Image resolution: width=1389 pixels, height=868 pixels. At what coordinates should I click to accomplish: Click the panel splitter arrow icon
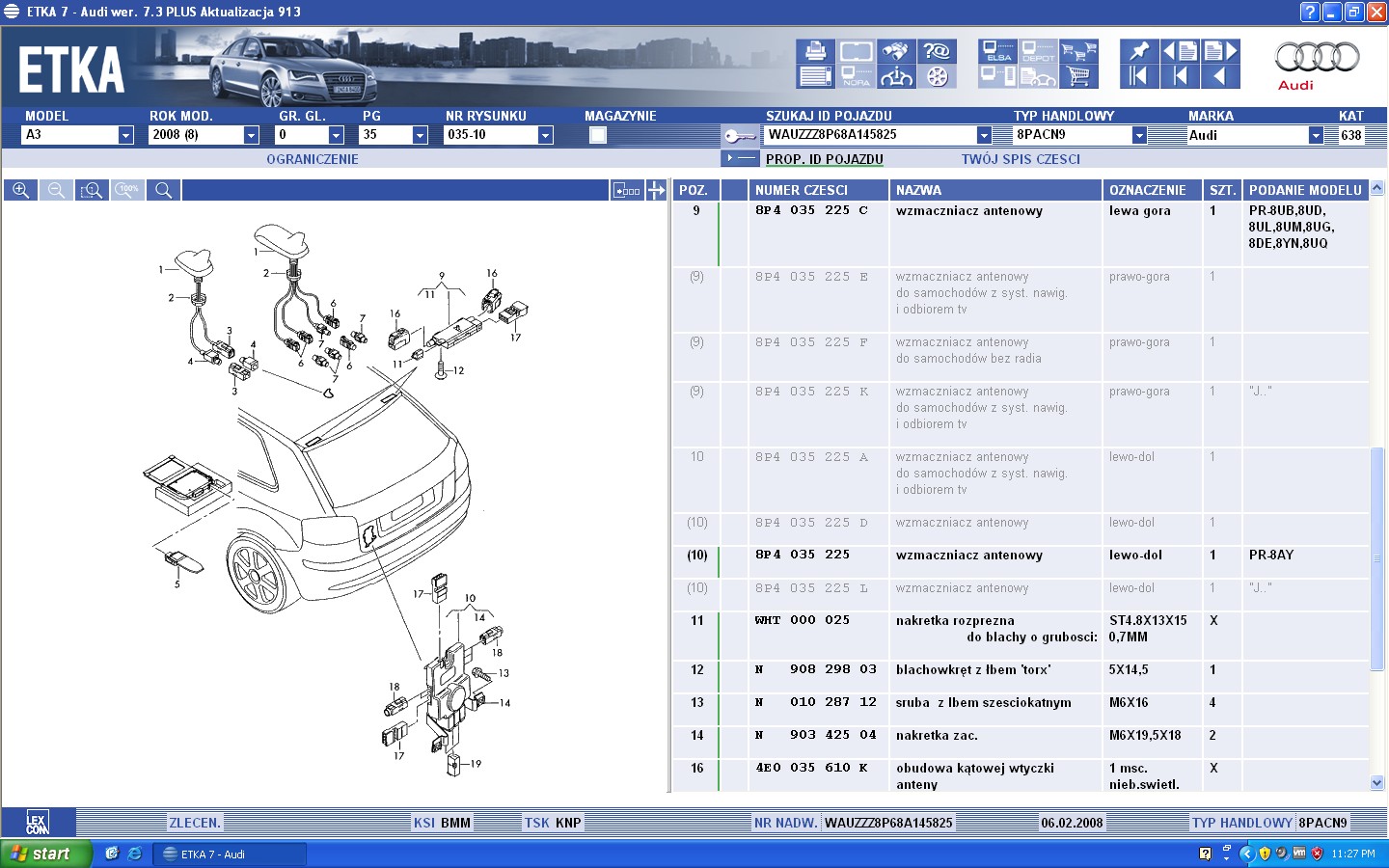pos(657,190)
